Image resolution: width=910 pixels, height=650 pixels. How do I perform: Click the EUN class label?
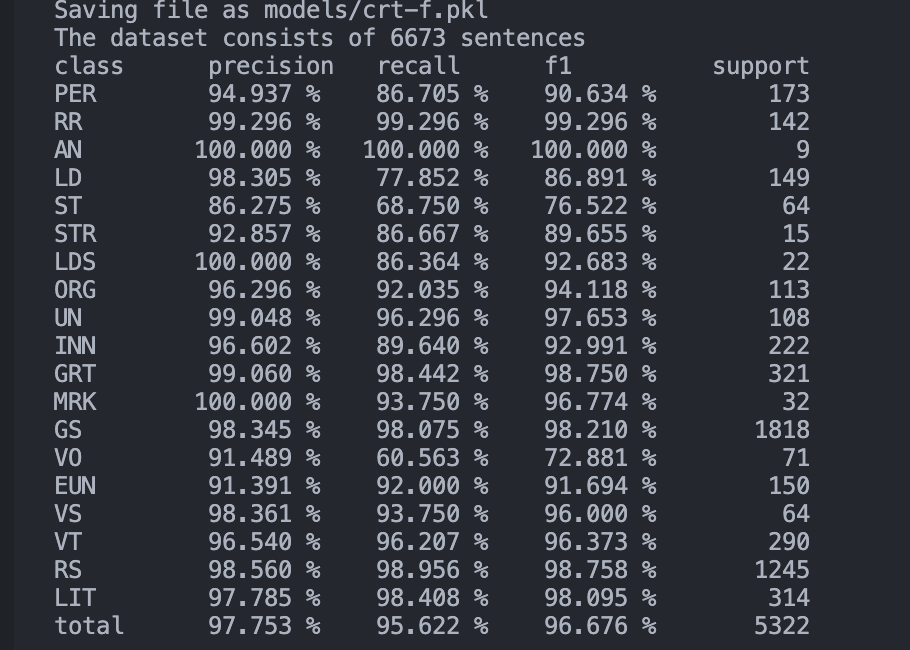click(x=75, y=486)
